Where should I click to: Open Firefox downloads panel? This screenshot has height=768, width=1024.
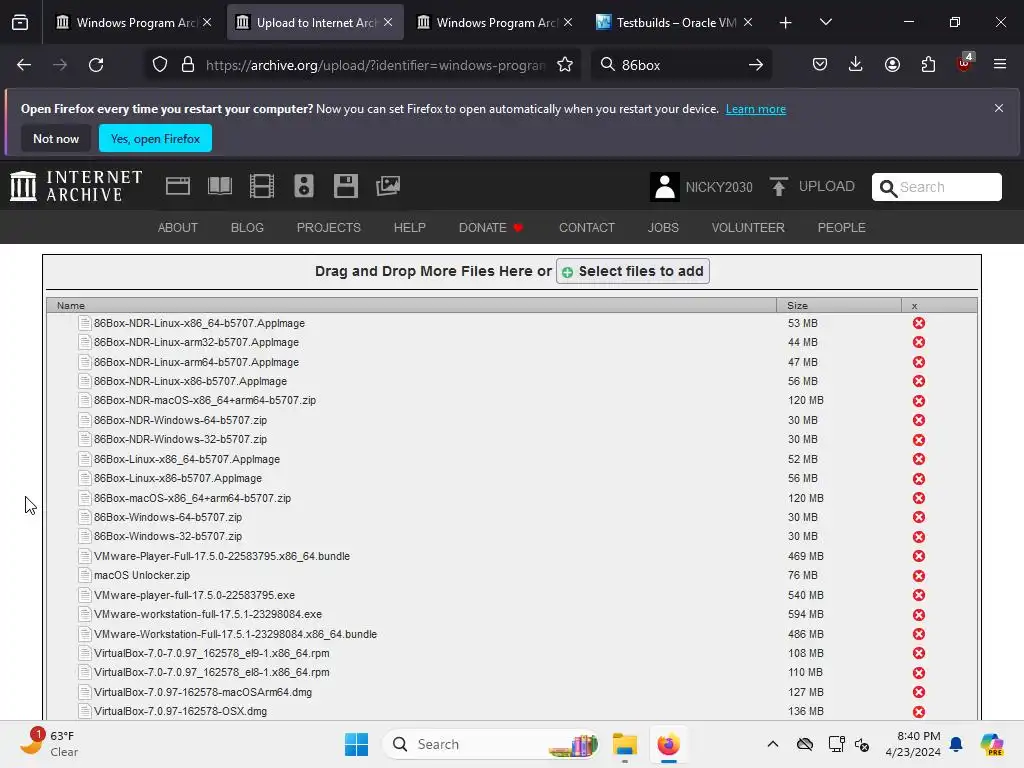click(856, 65)
